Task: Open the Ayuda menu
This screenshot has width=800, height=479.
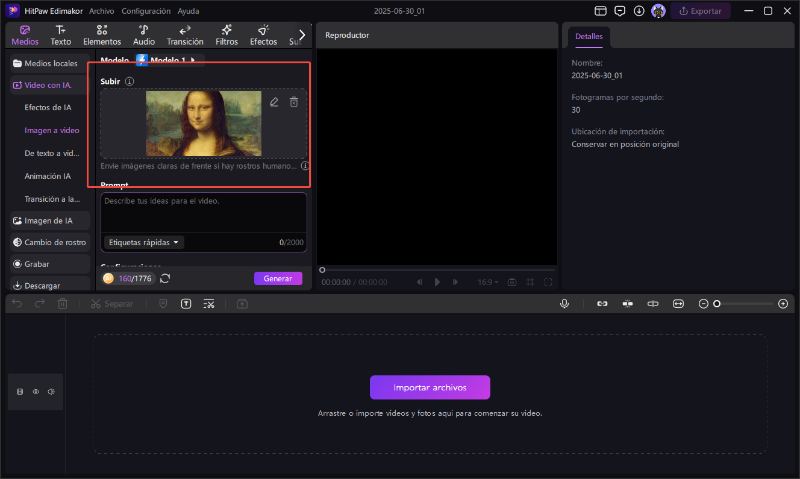Action: pyautogui.click(x=188, y=11)
